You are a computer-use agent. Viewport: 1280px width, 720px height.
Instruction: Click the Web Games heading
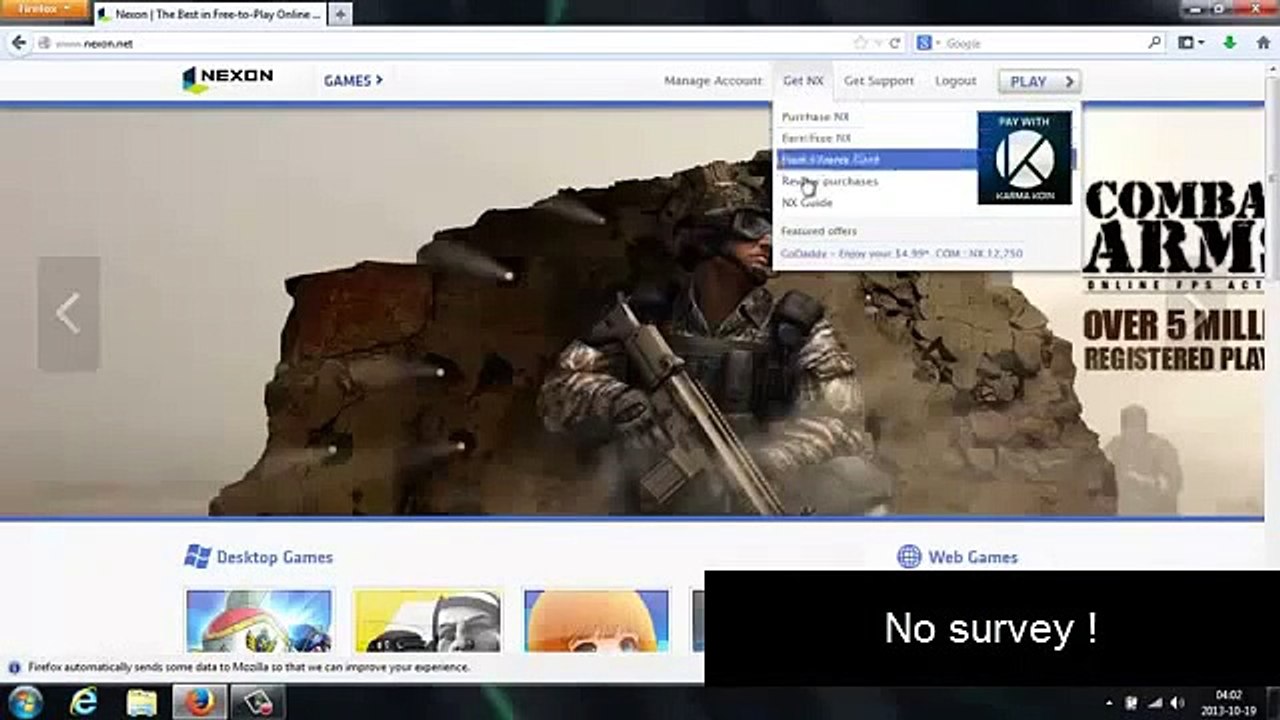tap(972, 557)
